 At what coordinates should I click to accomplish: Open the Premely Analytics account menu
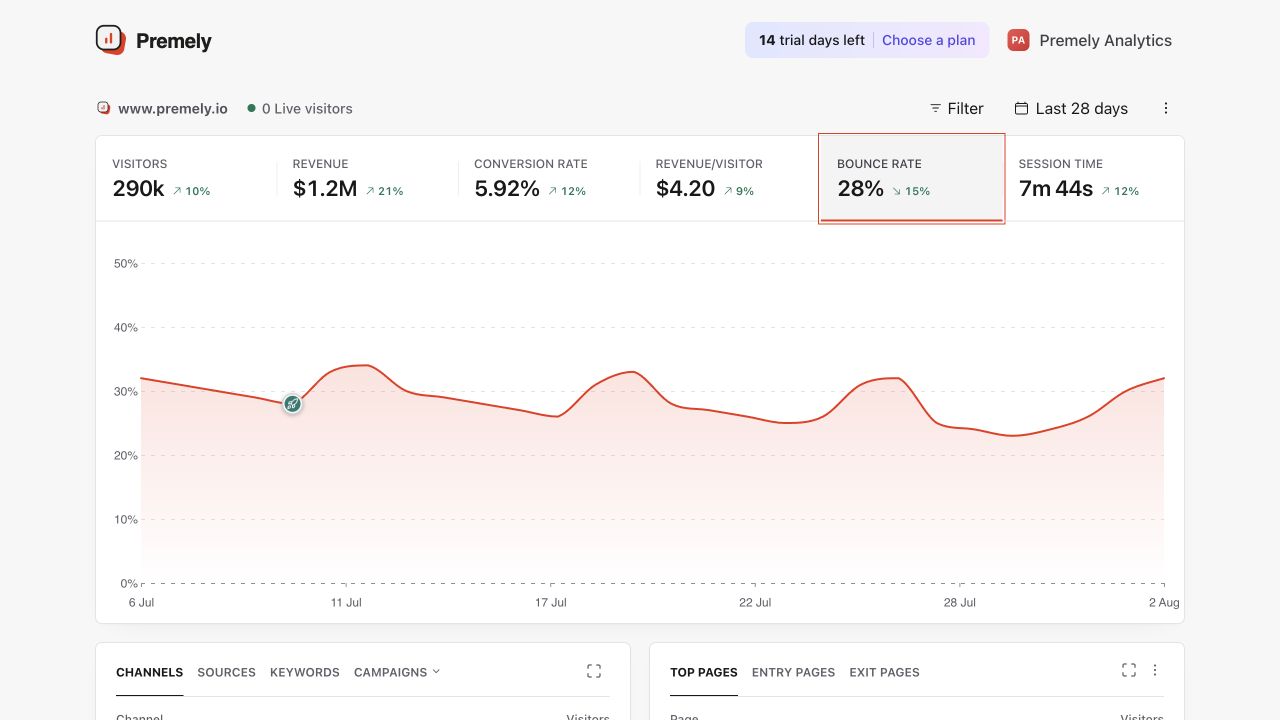(x=1090, y=40)
